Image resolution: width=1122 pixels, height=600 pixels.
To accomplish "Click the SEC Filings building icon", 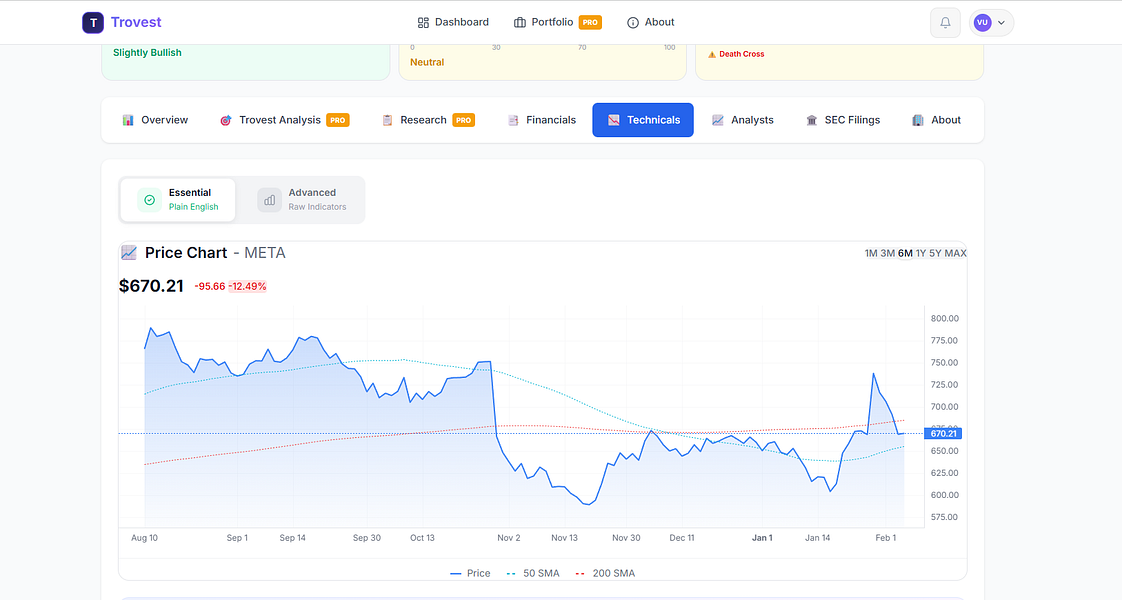I will [x=812, y=120].
